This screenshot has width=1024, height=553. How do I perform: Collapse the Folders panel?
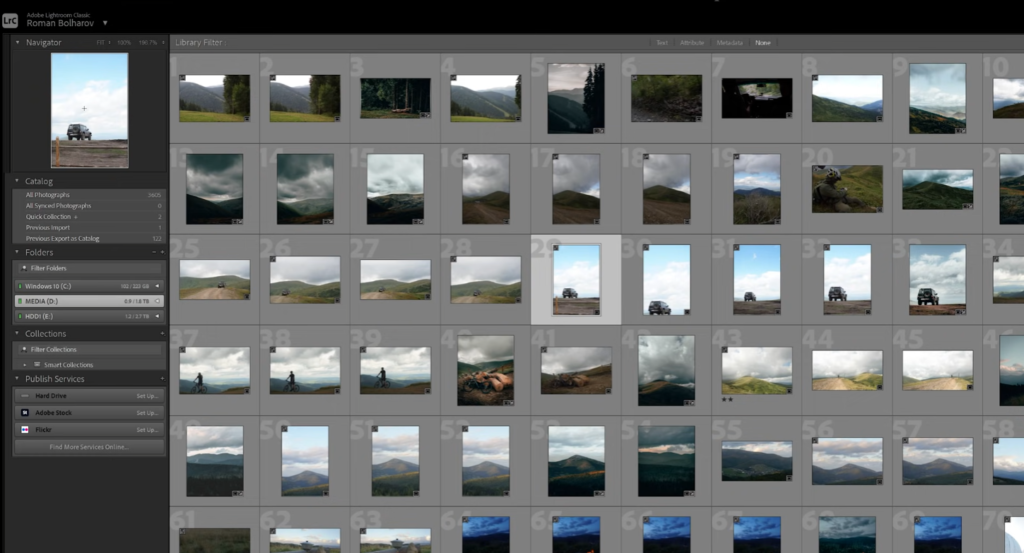(17, 253)
